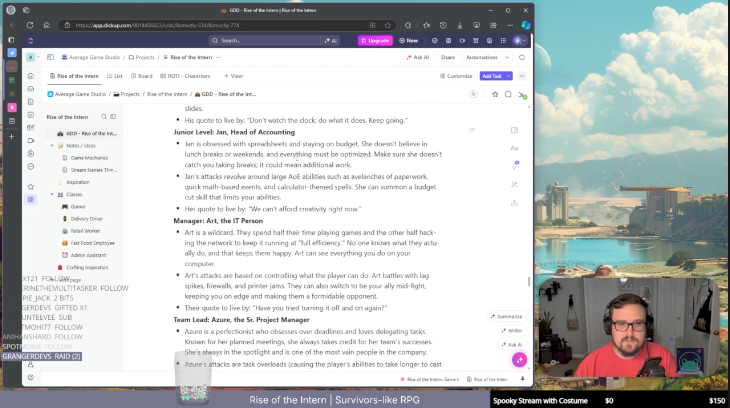Switch to the ROTI - Characters tab
The height and width of the screenshot is (408, 730).
coord(185,76)
